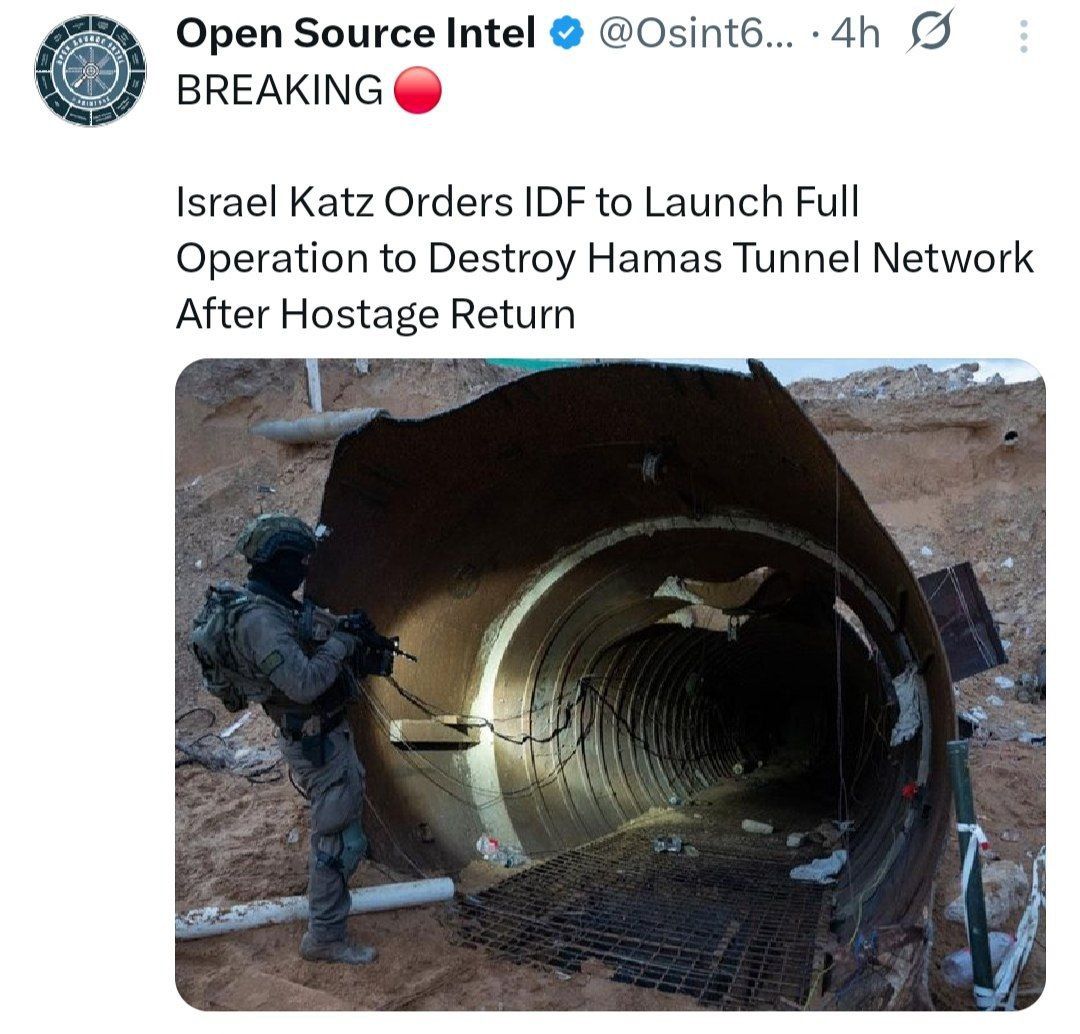Open the Grok explain-post icon
Image resolution: width=1080 pixels, height=1034 pixels.
pos(930,30)
